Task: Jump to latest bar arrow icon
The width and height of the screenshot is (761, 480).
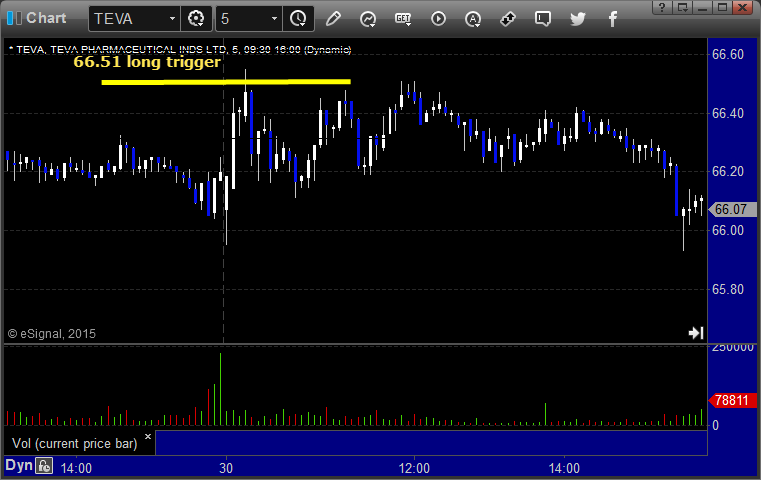Action: tap(696, 332)
